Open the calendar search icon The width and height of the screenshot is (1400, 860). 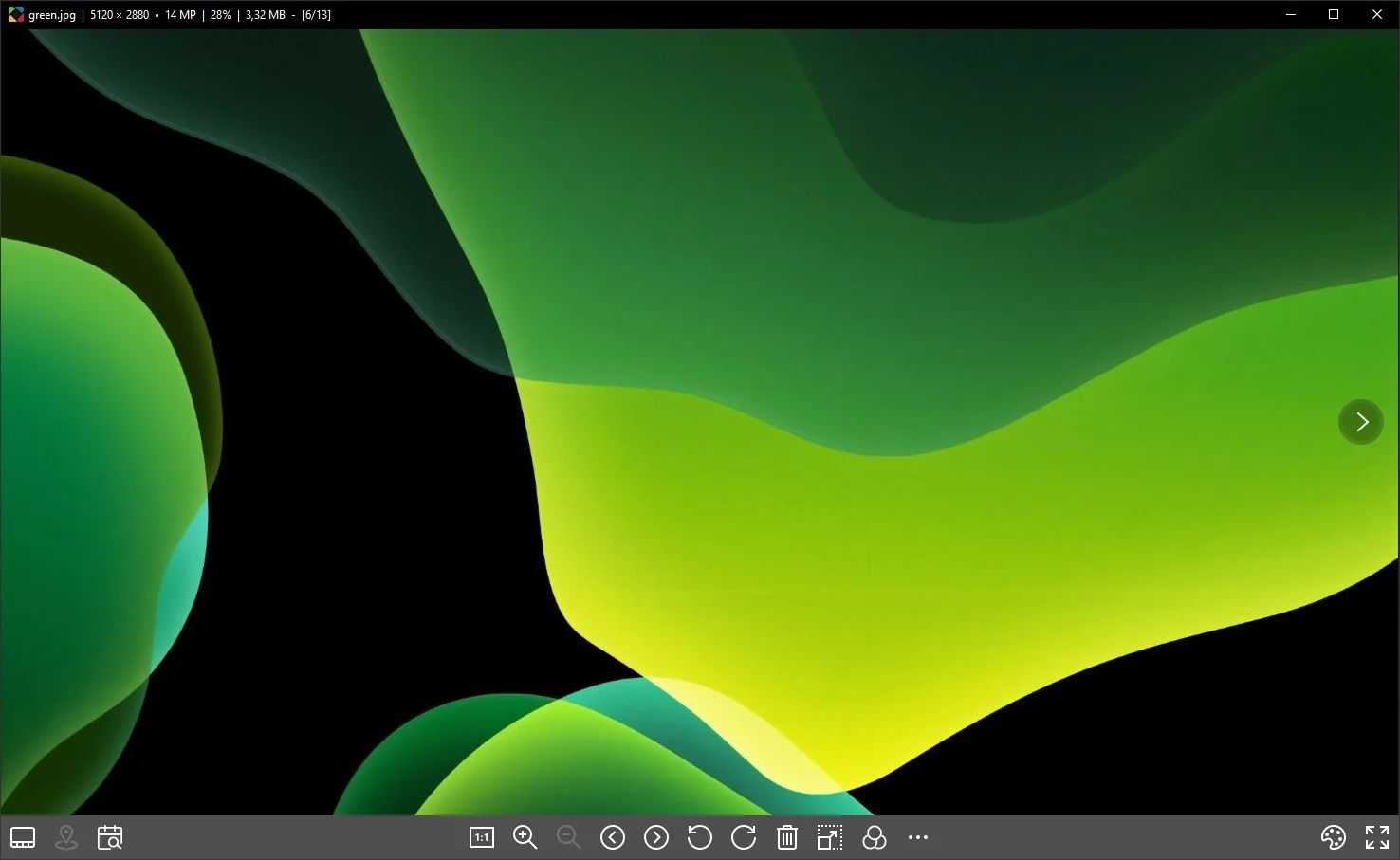tap(110, 837)
